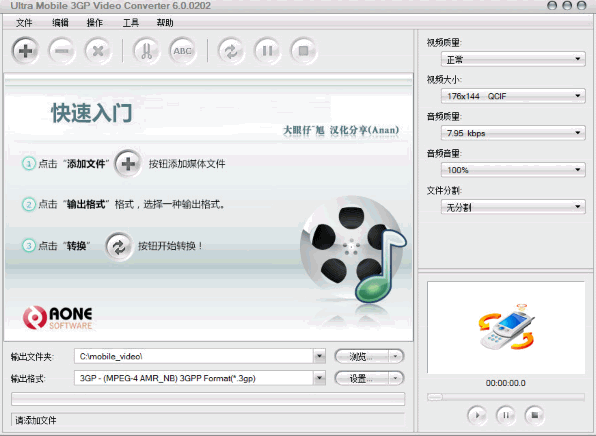Stop the preview player
Viewport: 596px width, 436px height.
point(534,415)
